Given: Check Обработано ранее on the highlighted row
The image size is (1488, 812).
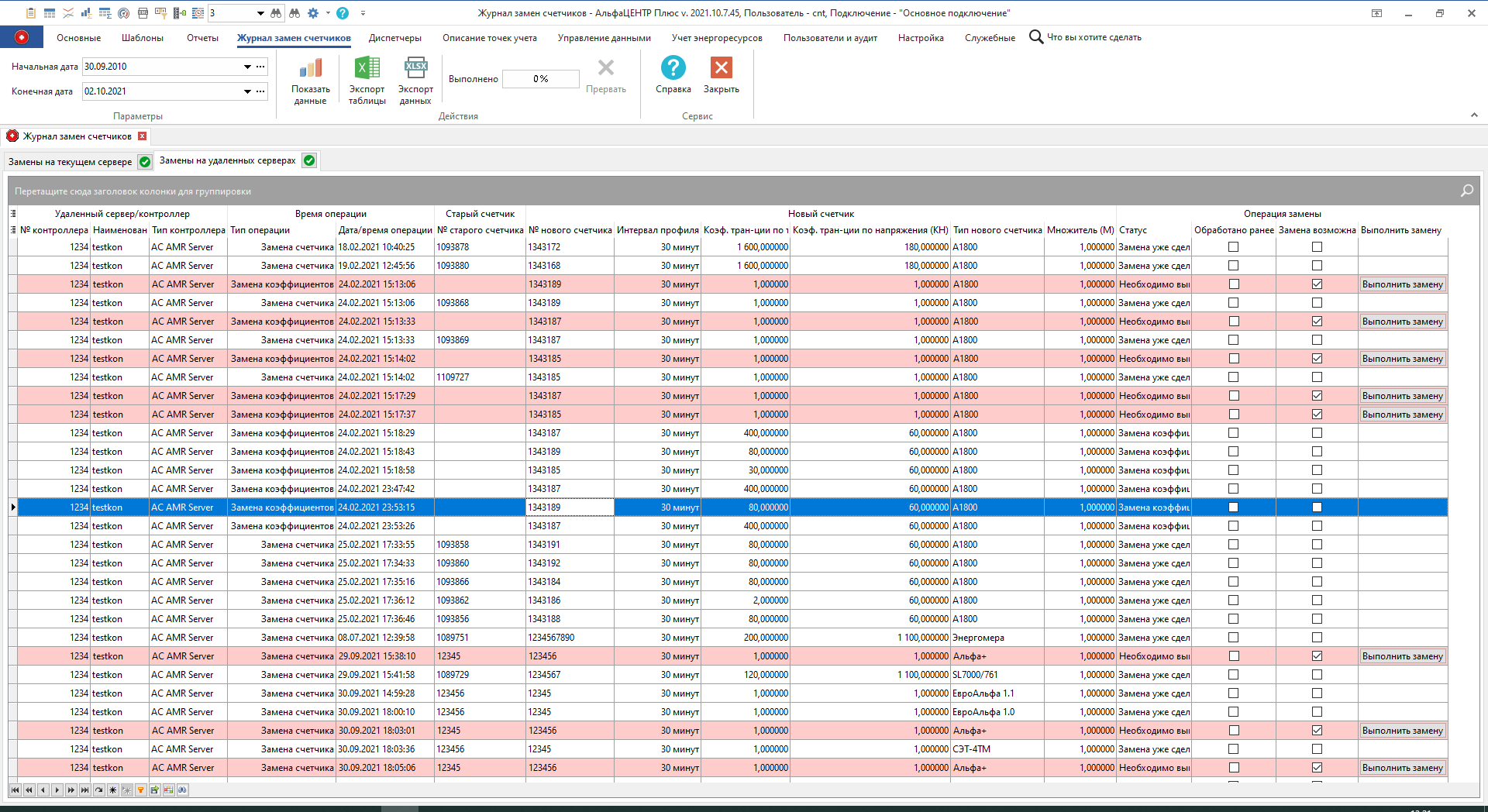Looking at the screenshot, I should (1233, 507).
